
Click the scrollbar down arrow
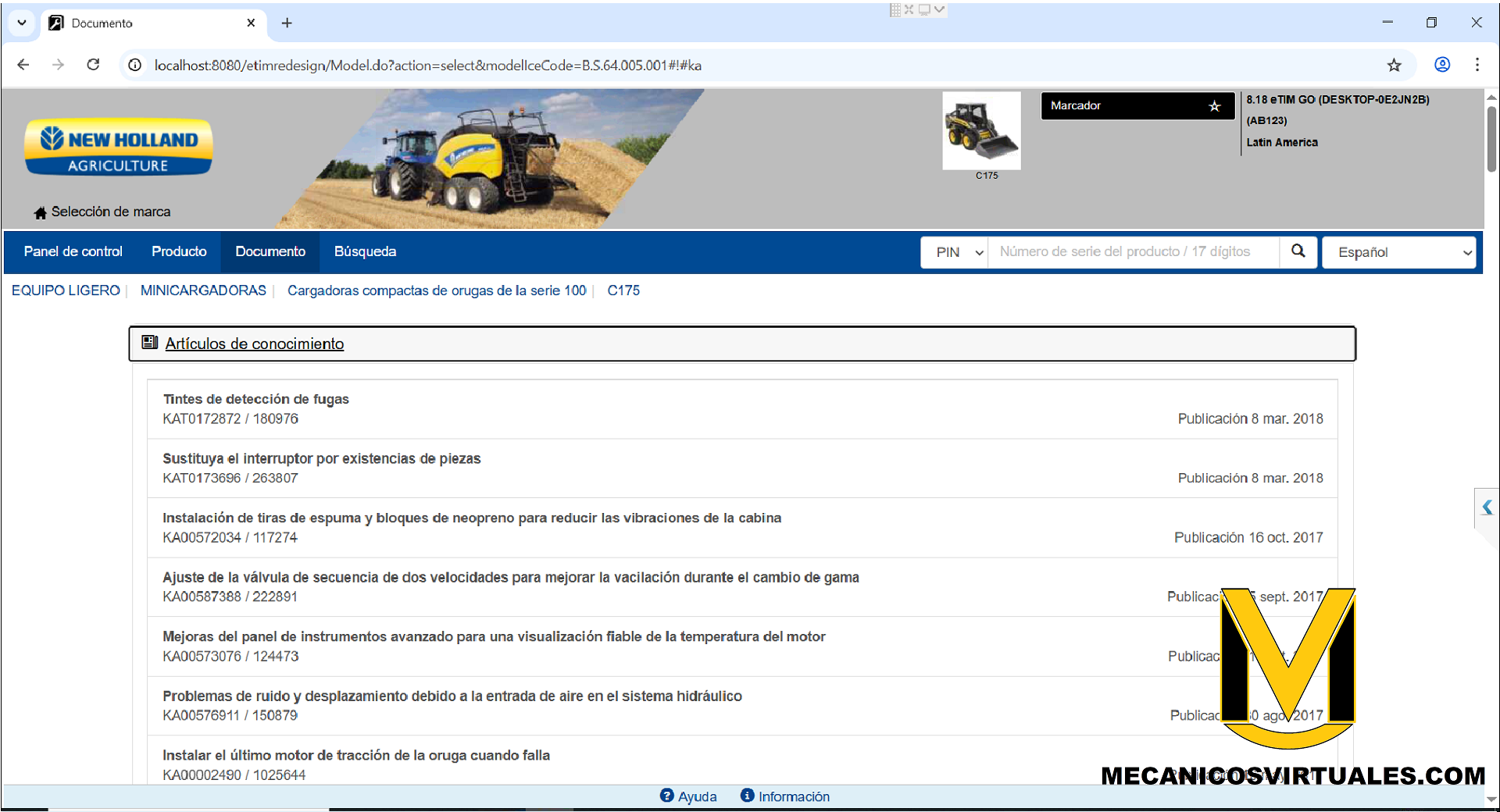click(x=1491, y=800)
